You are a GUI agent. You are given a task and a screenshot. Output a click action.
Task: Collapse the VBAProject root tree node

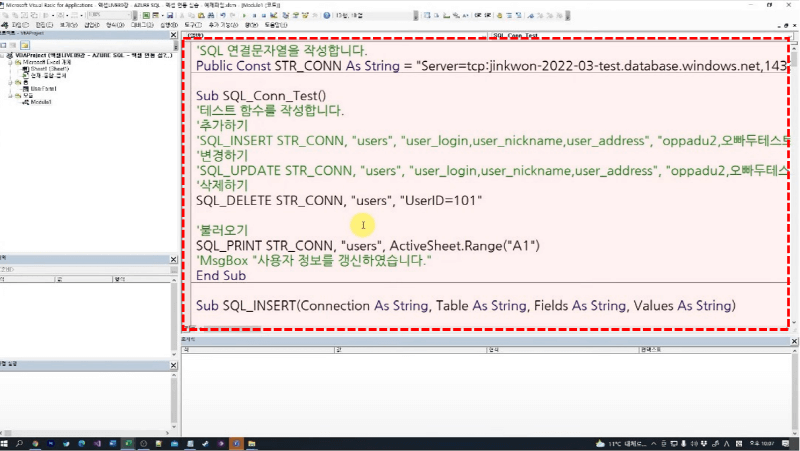pos(3,55)
